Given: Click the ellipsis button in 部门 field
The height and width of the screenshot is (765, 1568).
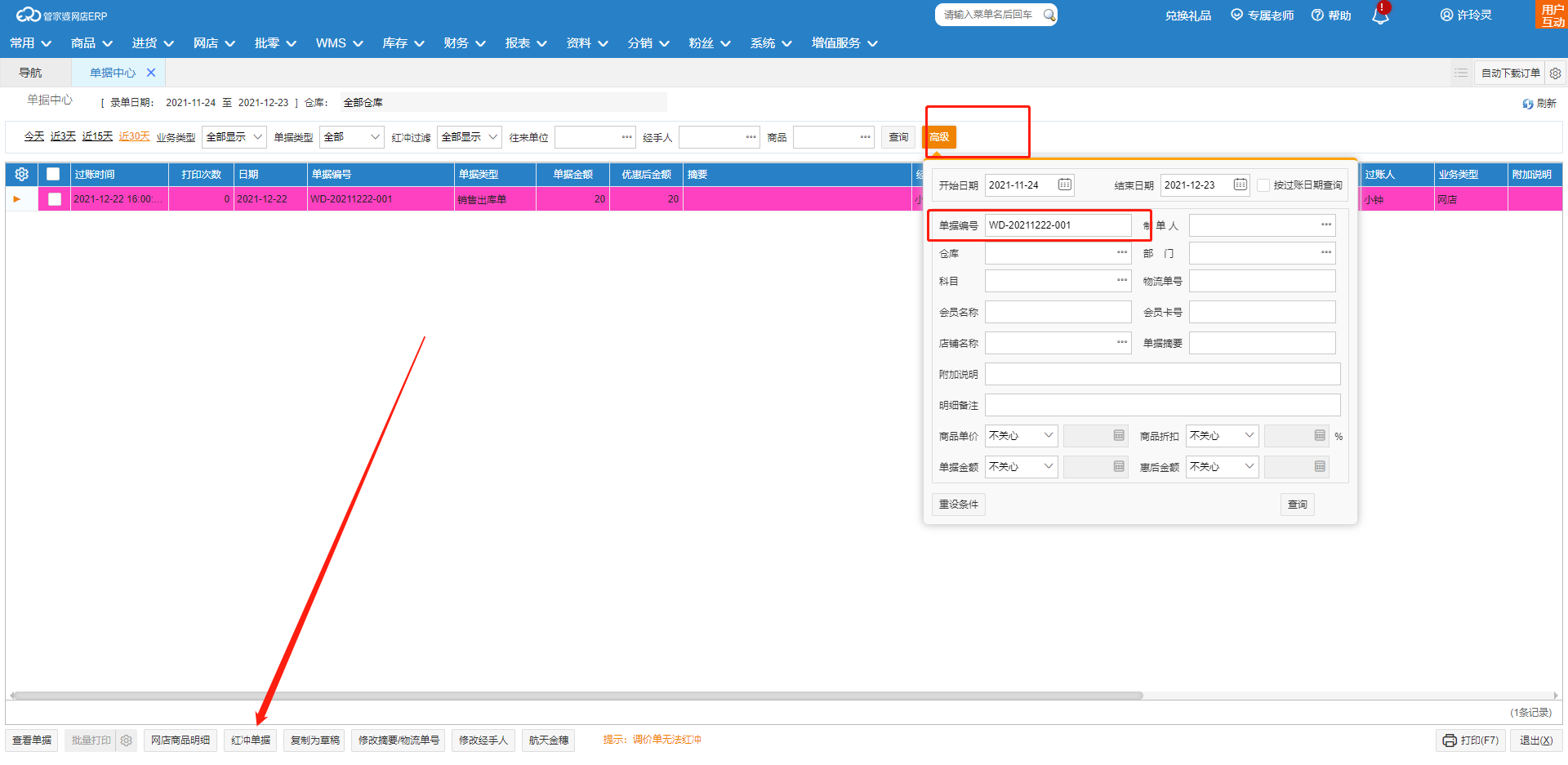Looking at the screenshot, I should coord(1326,253).
